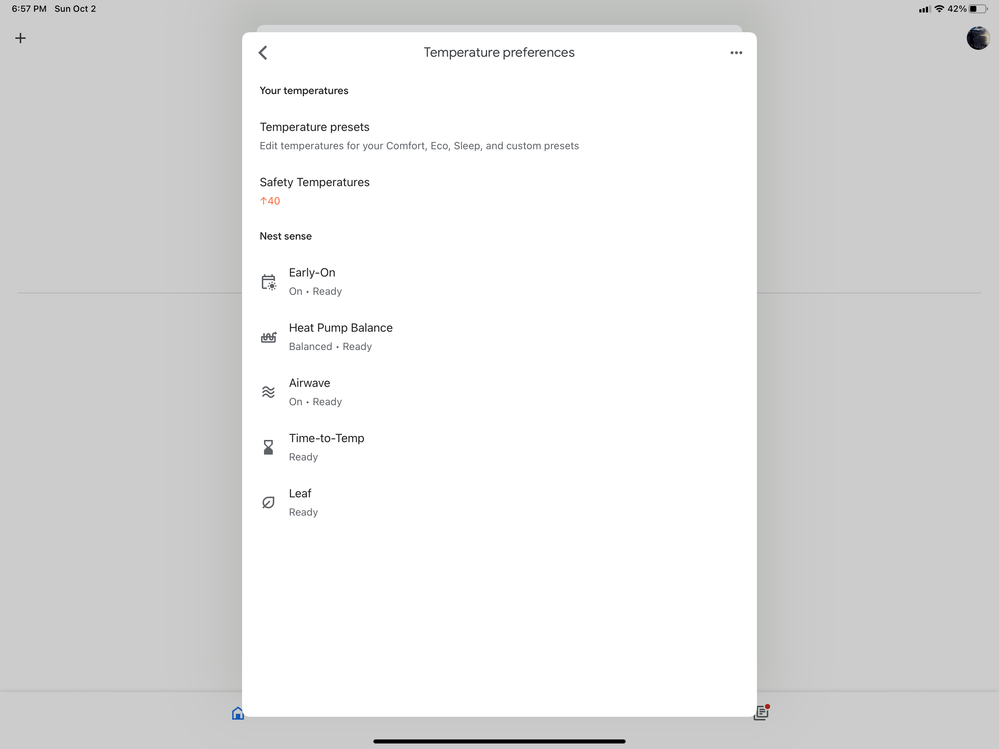Tap the cellular signal bars icon

pyautogui.click(x=924, y=9)
